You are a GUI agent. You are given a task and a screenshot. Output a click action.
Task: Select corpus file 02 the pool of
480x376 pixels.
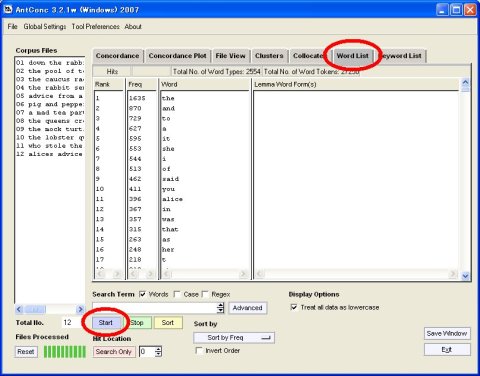coord(50,71)
